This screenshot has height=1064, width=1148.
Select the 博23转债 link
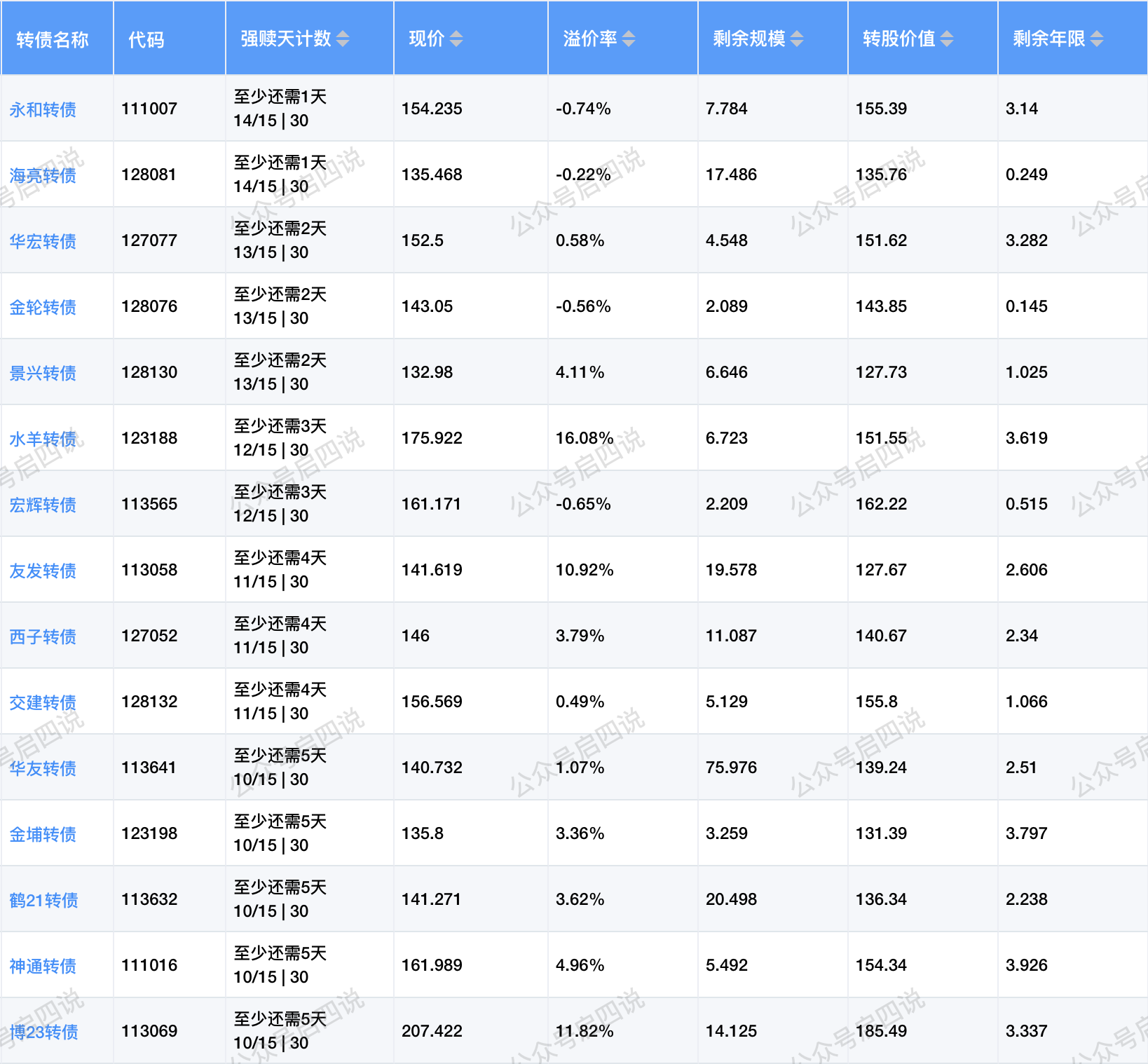pos(43,1032)
